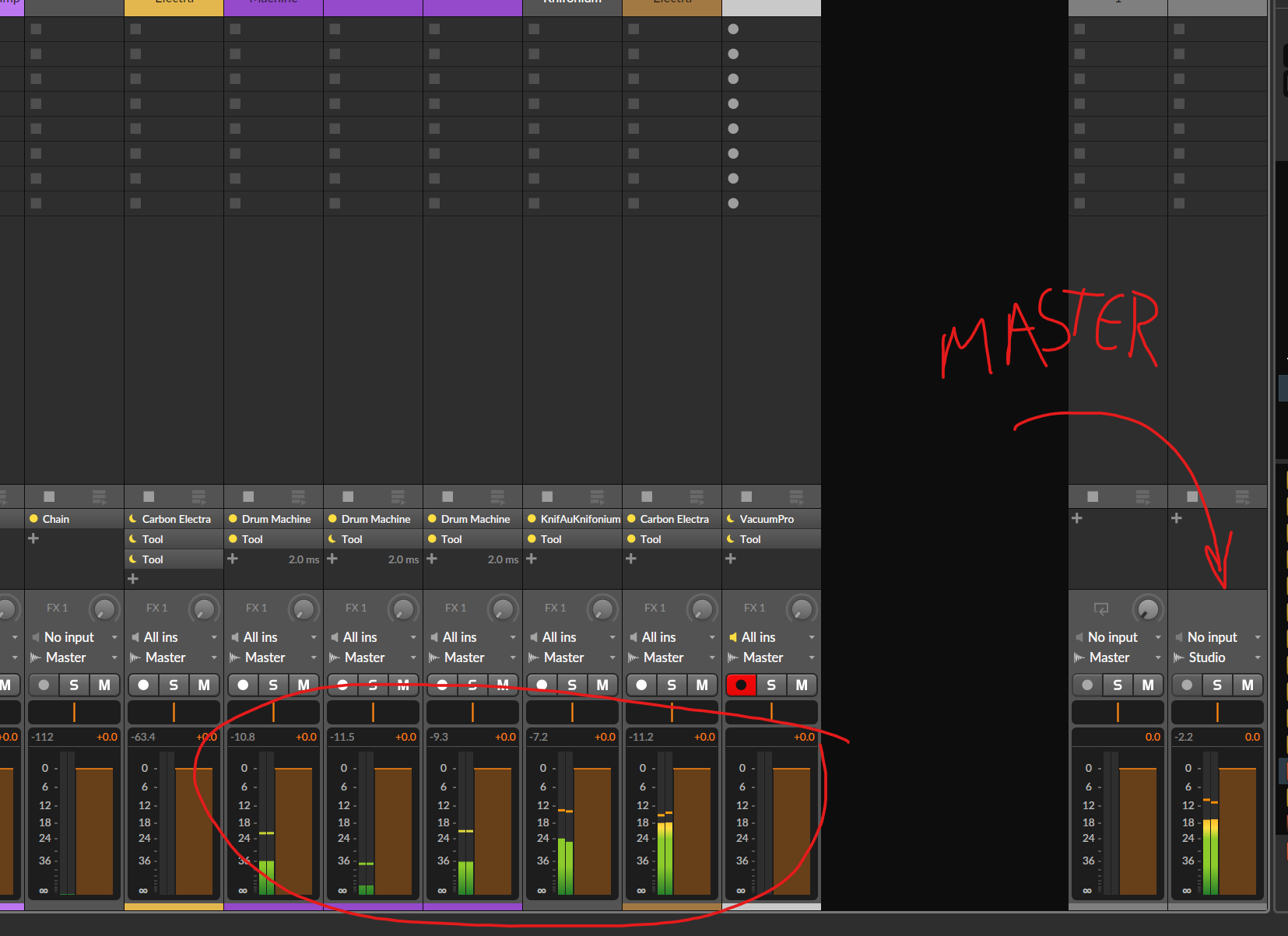The width and height of the screenshot is (1288, 936).
Task: Add a device below the Chain device
Action: pos(33,538)
